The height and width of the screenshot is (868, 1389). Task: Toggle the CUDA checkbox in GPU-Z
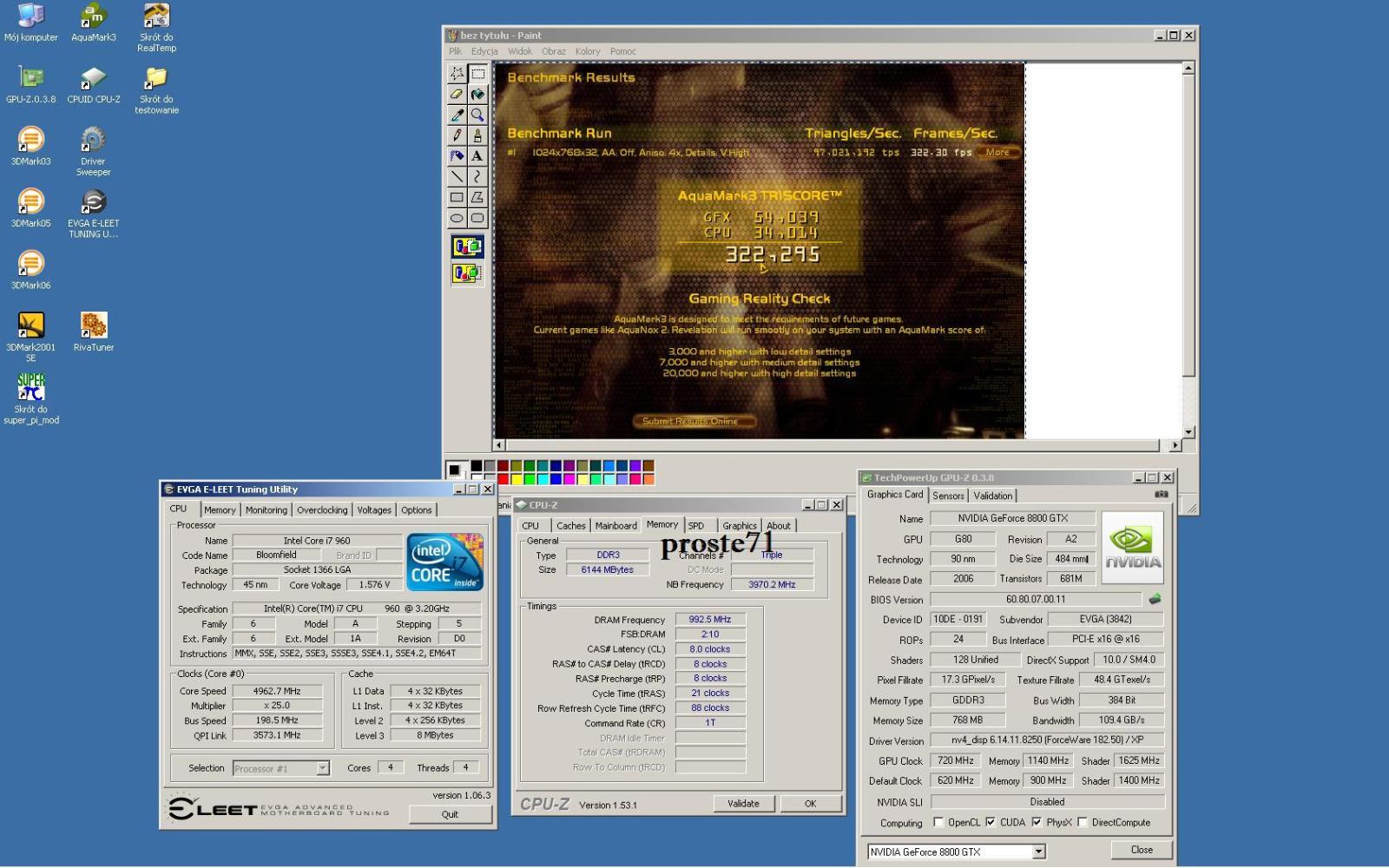(x=991, y=822)
